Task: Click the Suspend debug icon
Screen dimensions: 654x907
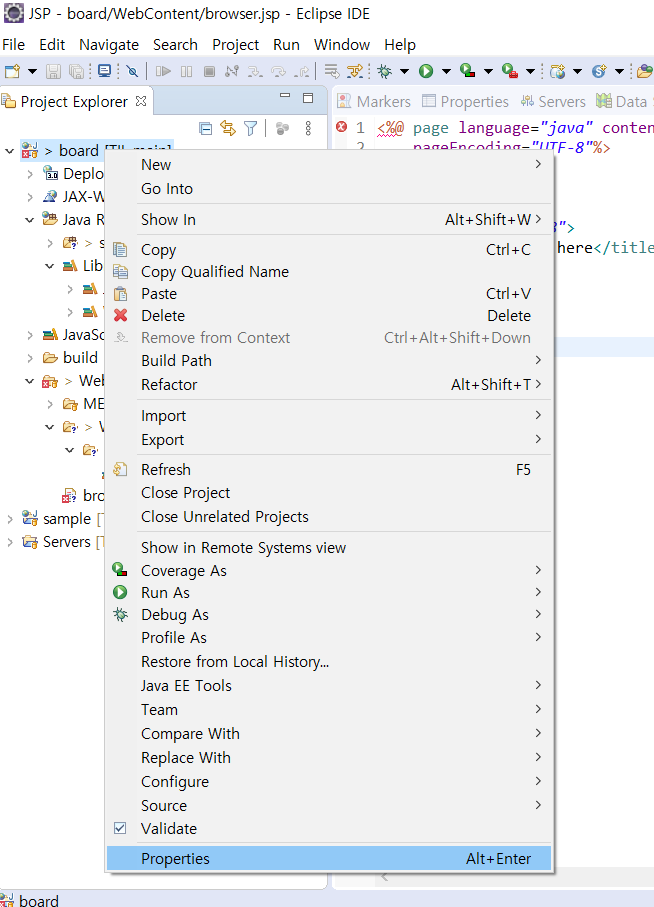Action: (186, 71)
